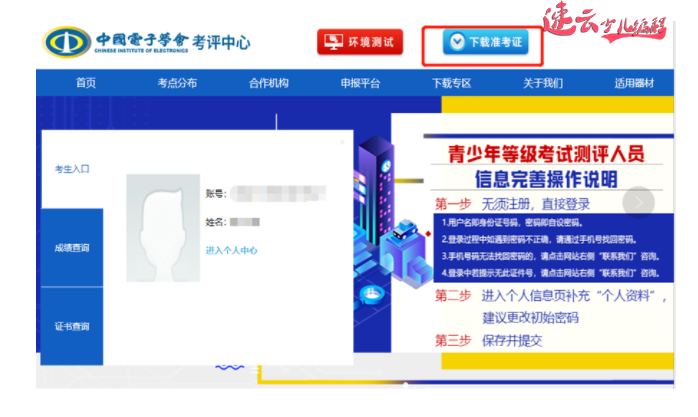Open the 首页 menu item
698x417 pixels.
[86, 84]
